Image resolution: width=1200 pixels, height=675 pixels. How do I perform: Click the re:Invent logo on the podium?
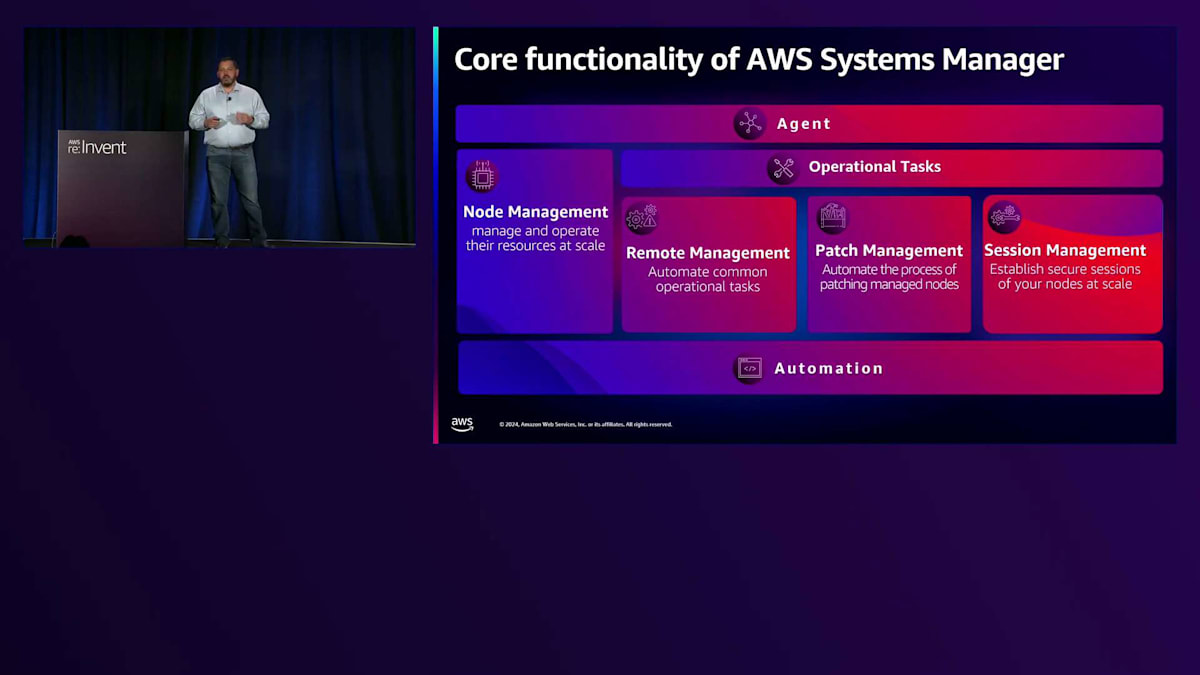(97, 147)
